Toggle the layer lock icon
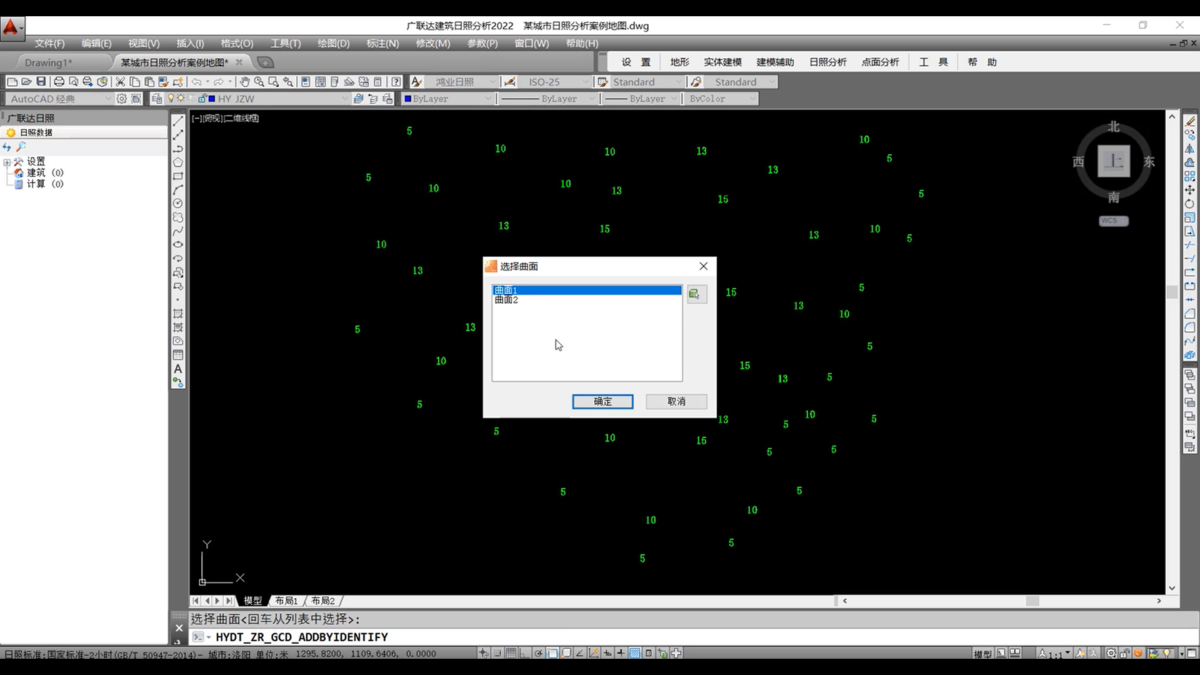 201,99
